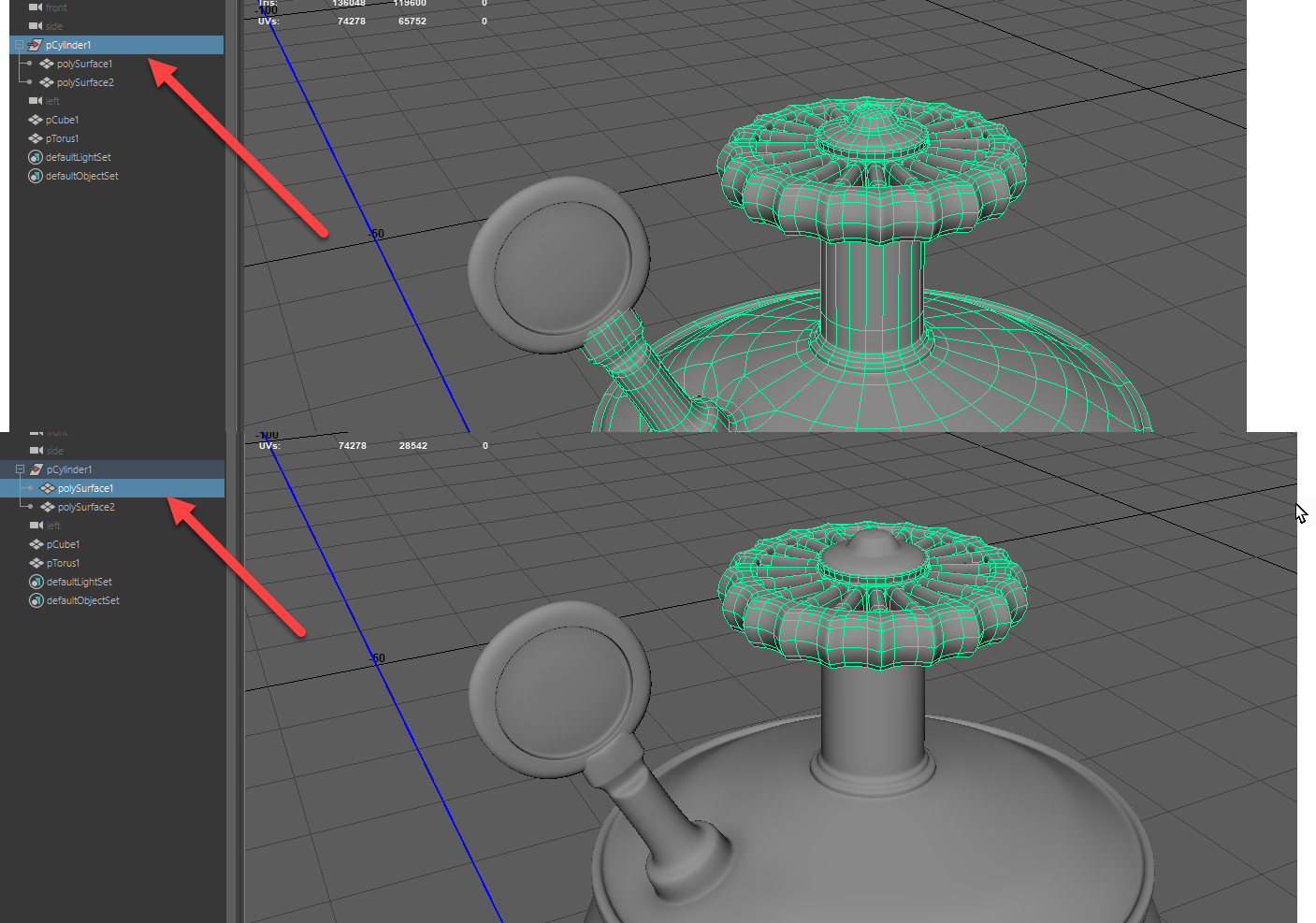This screenshot has height=923, width=1316.
Task: Pick the wireframed valve wheel in lower viewport
Action: coord(872,595)
